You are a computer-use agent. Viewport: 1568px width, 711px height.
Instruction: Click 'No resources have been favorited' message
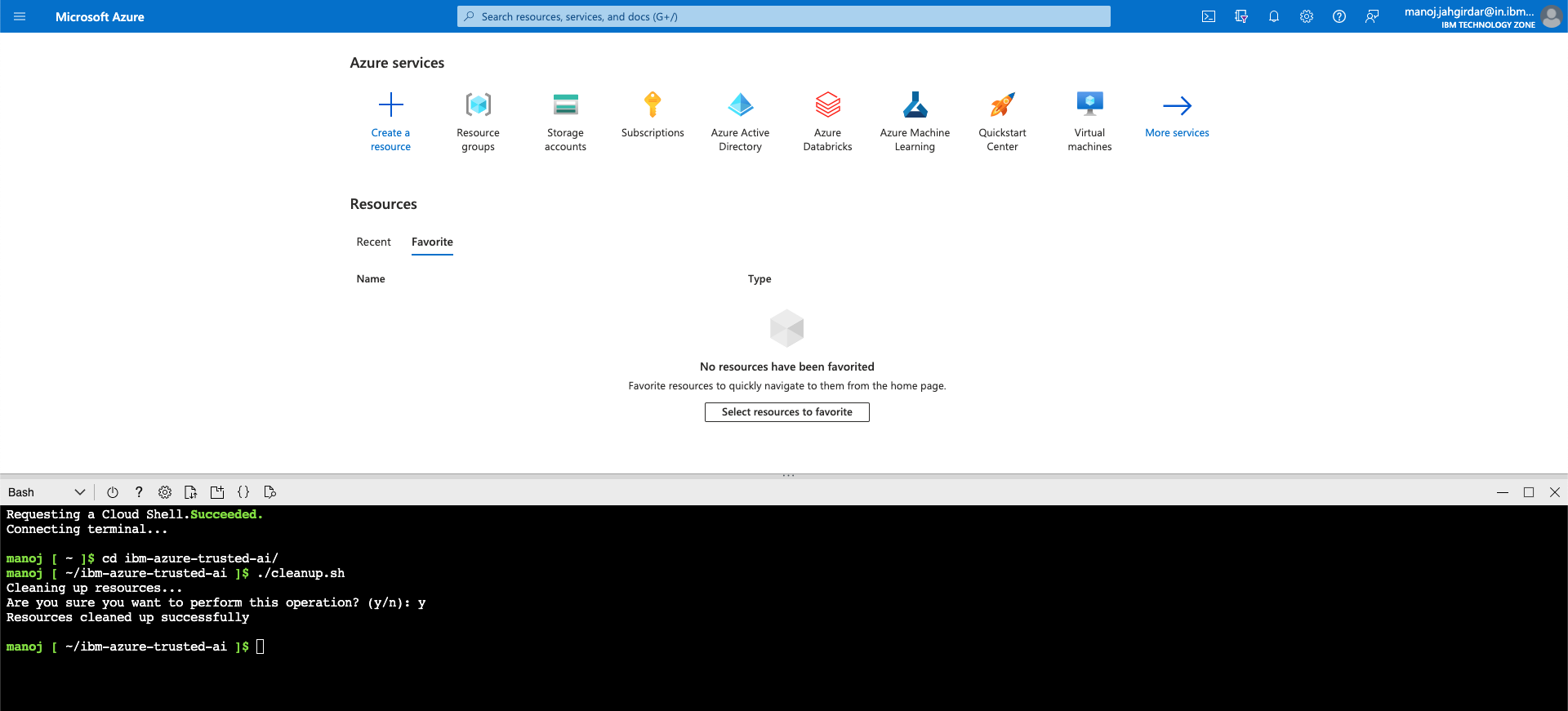[787, 367]
